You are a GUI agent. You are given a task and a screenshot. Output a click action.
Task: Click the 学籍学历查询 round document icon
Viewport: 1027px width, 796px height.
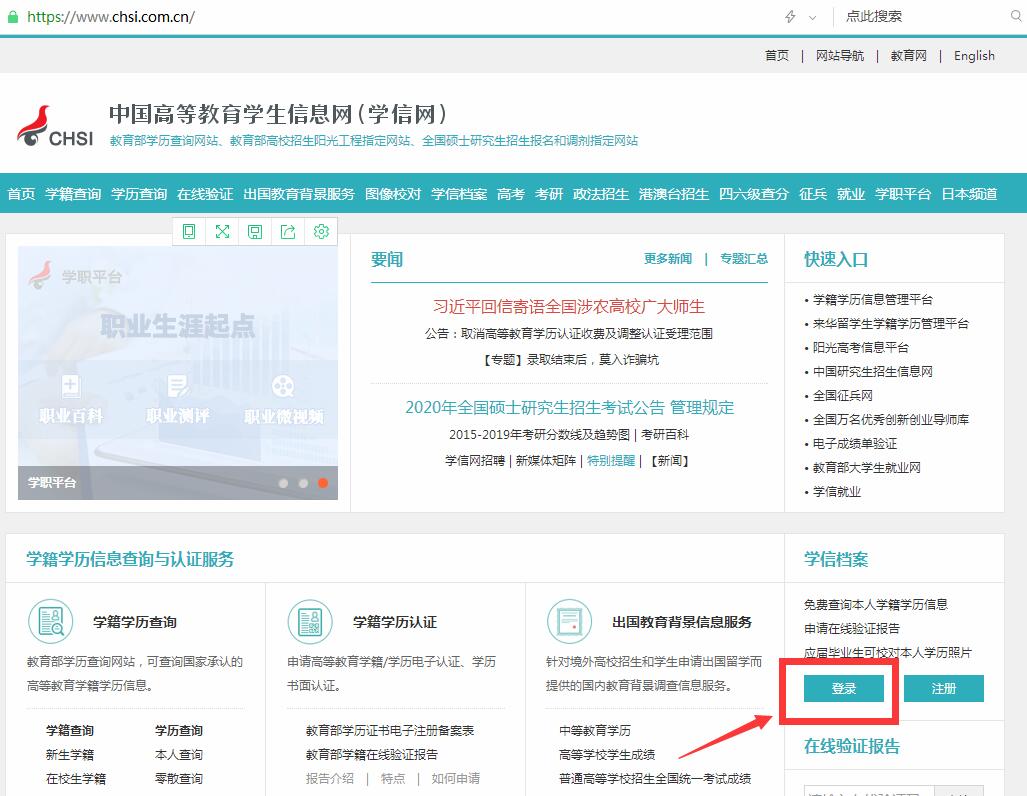(50, 622)
